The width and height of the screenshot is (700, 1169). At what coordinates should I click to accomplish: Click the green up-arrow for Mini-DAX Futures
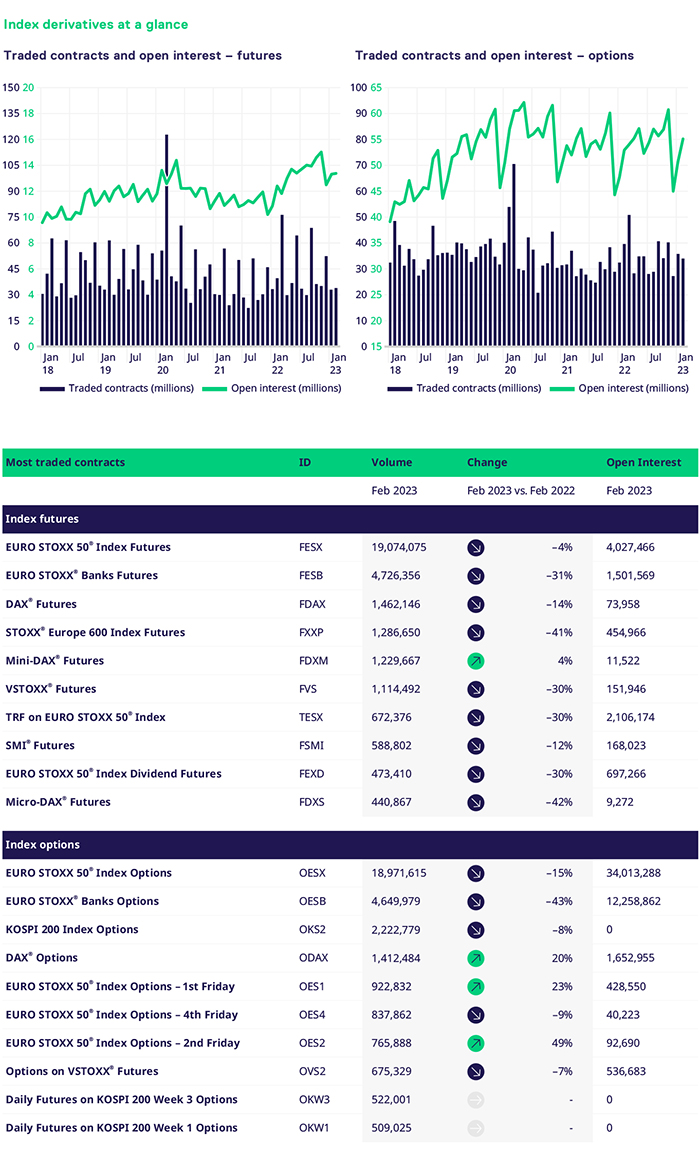tap(476, 661)
